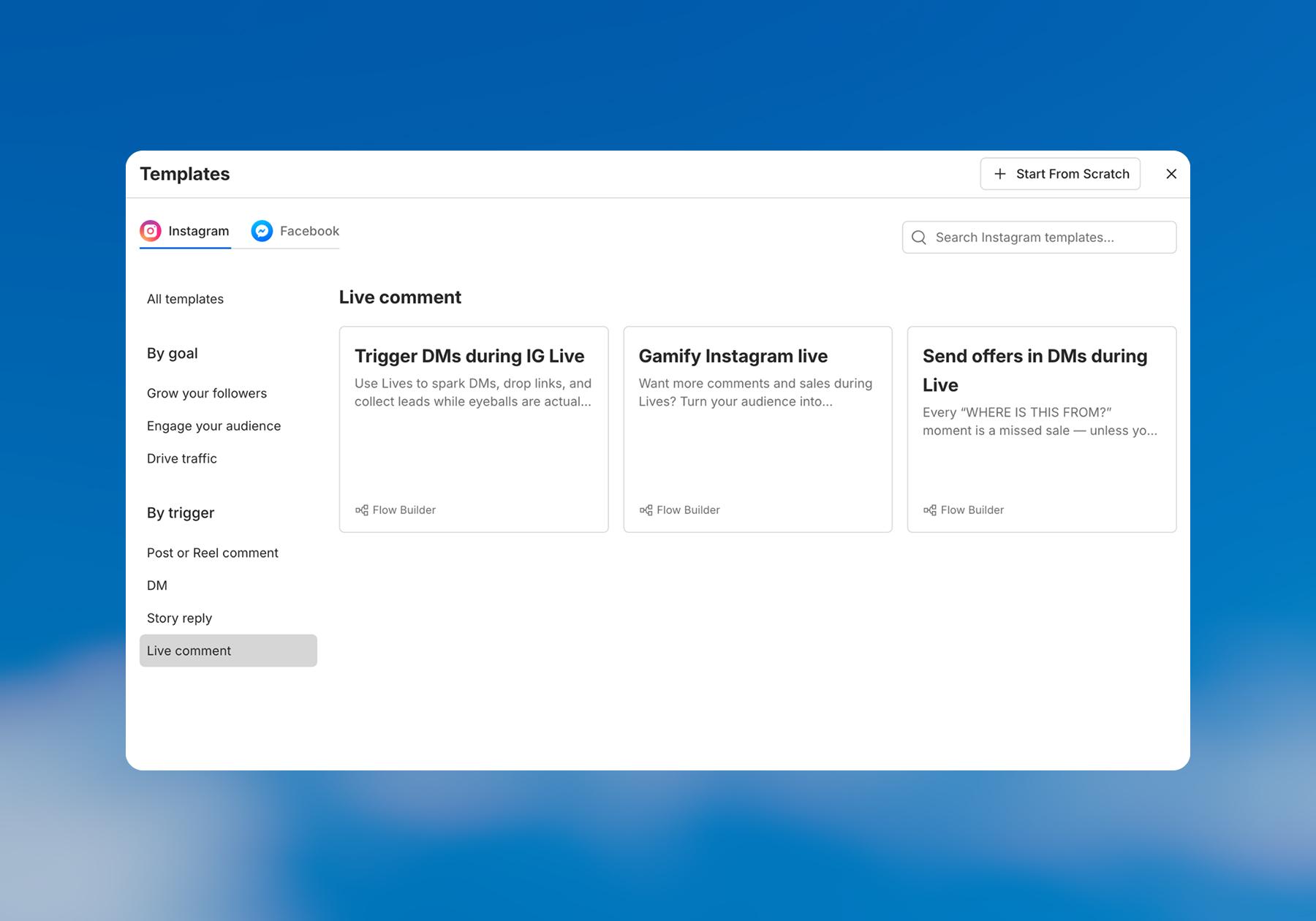
Task: Click Flow Builder icon on Send offers card
Action: 929,510
